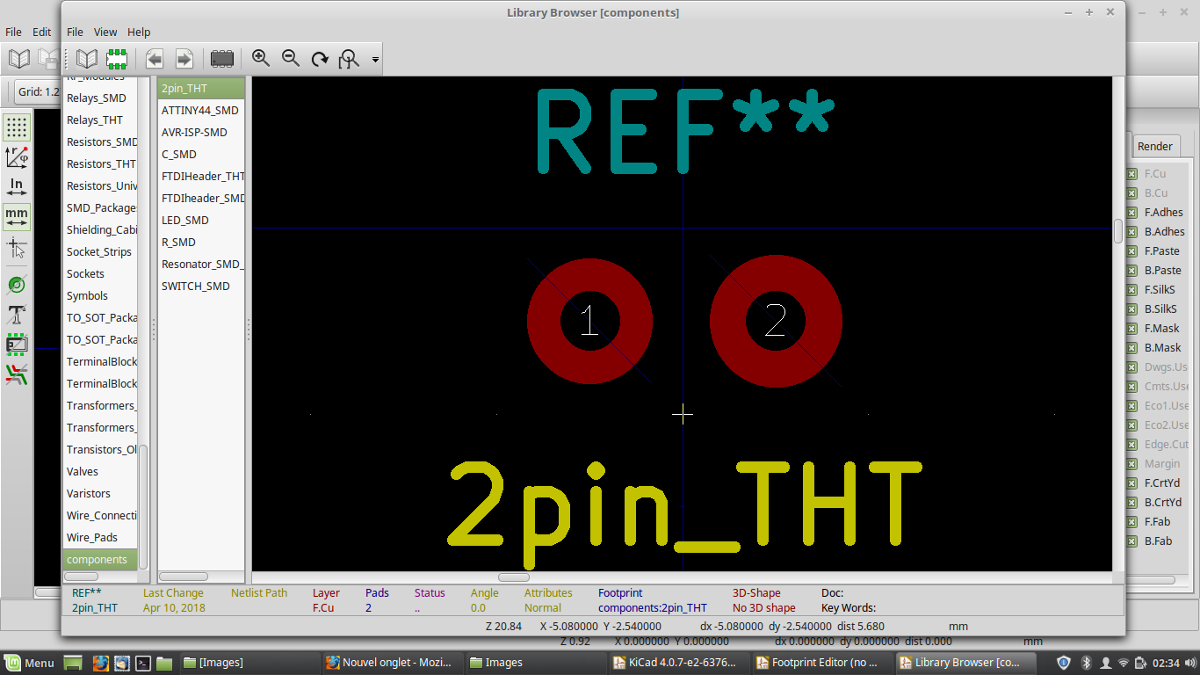Select AVR-ISP-SMD footprint

pos(201,132)
